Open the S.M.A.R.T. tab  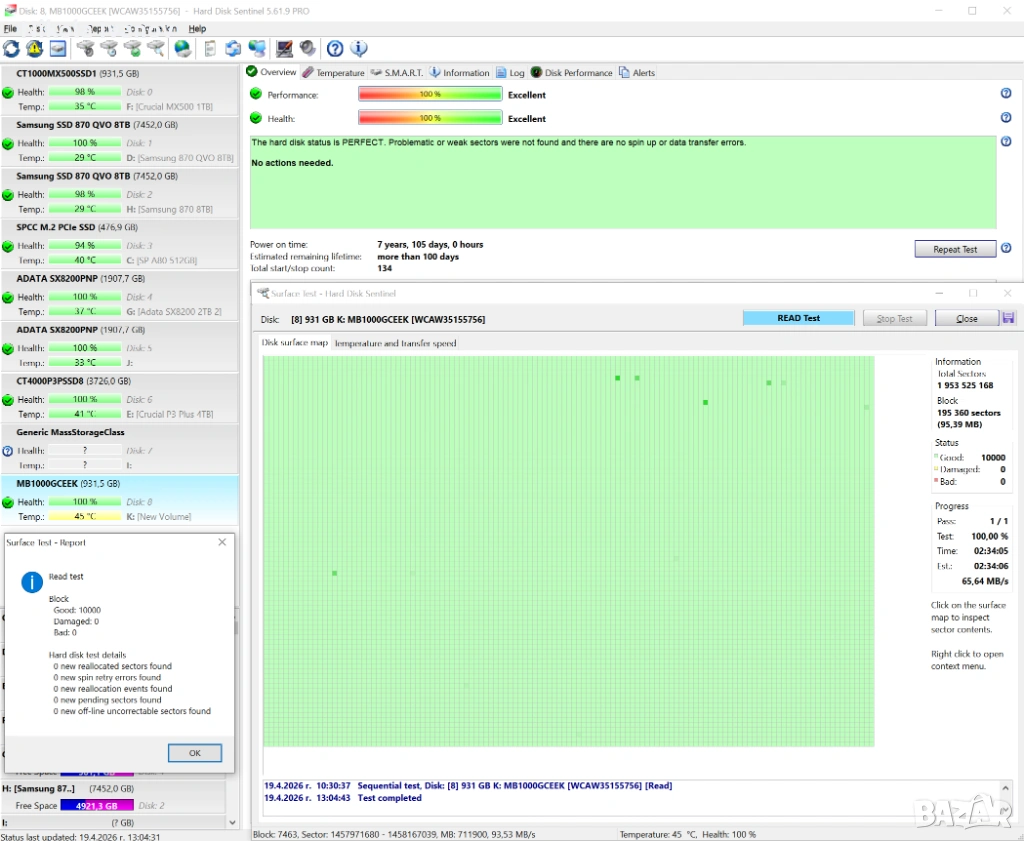click(x=397, y=73)
